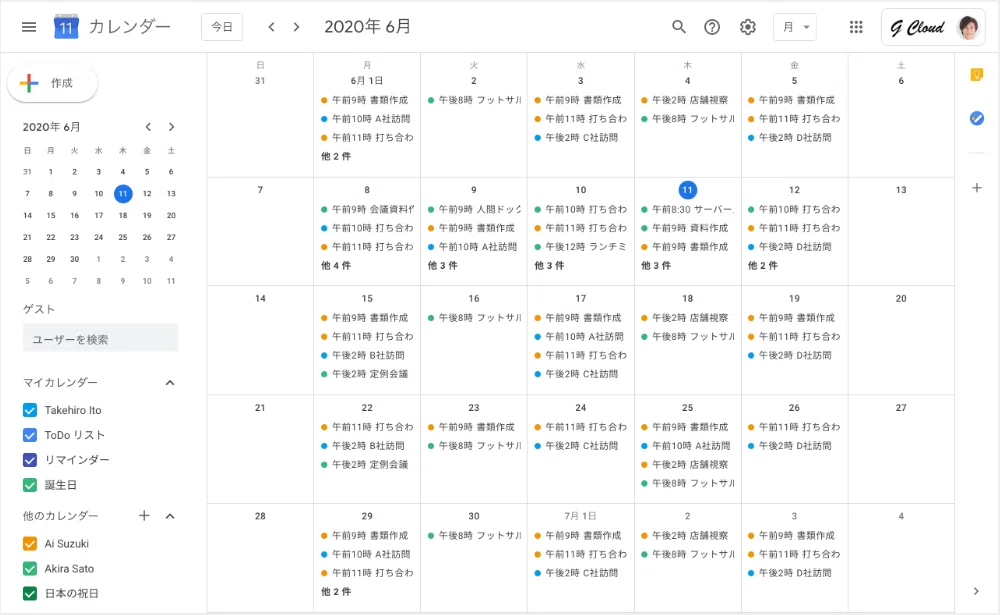Open the main hamburger menu
1000x615 pixels.
pyautogui.click(x=29, y=27)
